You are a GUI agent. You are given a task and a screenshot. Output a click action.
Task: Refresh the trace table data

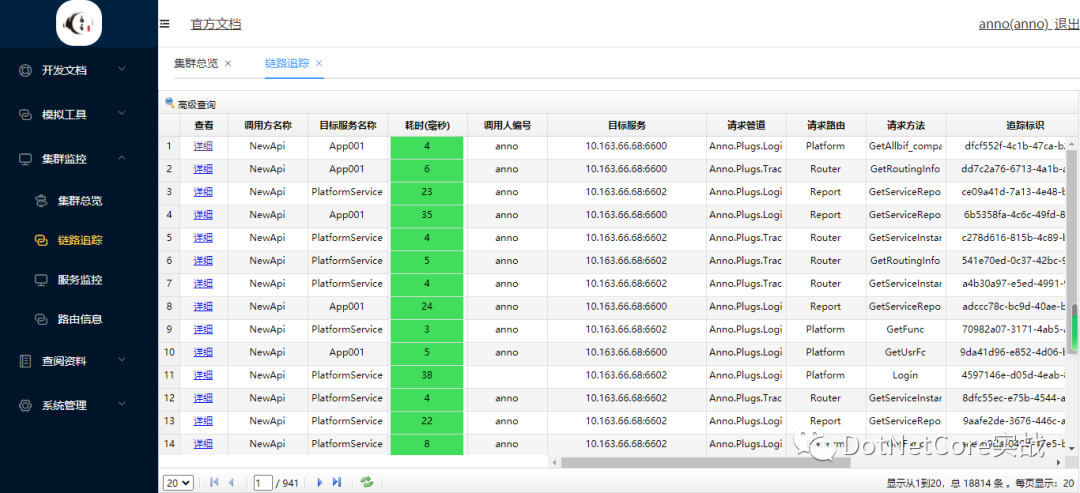tap(367, 482)
